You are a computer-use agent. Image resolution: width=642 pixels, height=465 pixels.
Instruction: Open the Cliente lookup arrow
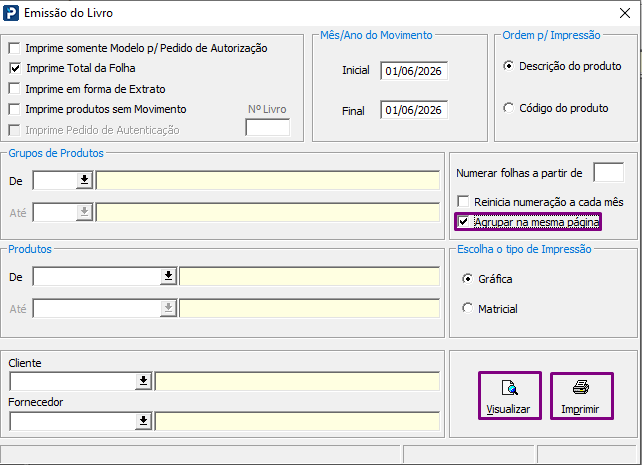pos(143,381)
